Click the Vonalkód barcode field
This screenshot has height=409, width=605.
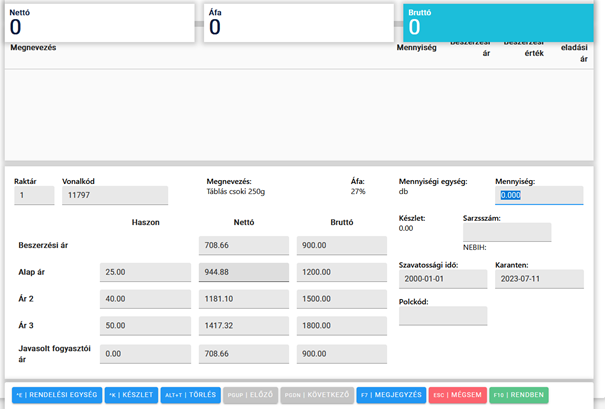[114, 196]
